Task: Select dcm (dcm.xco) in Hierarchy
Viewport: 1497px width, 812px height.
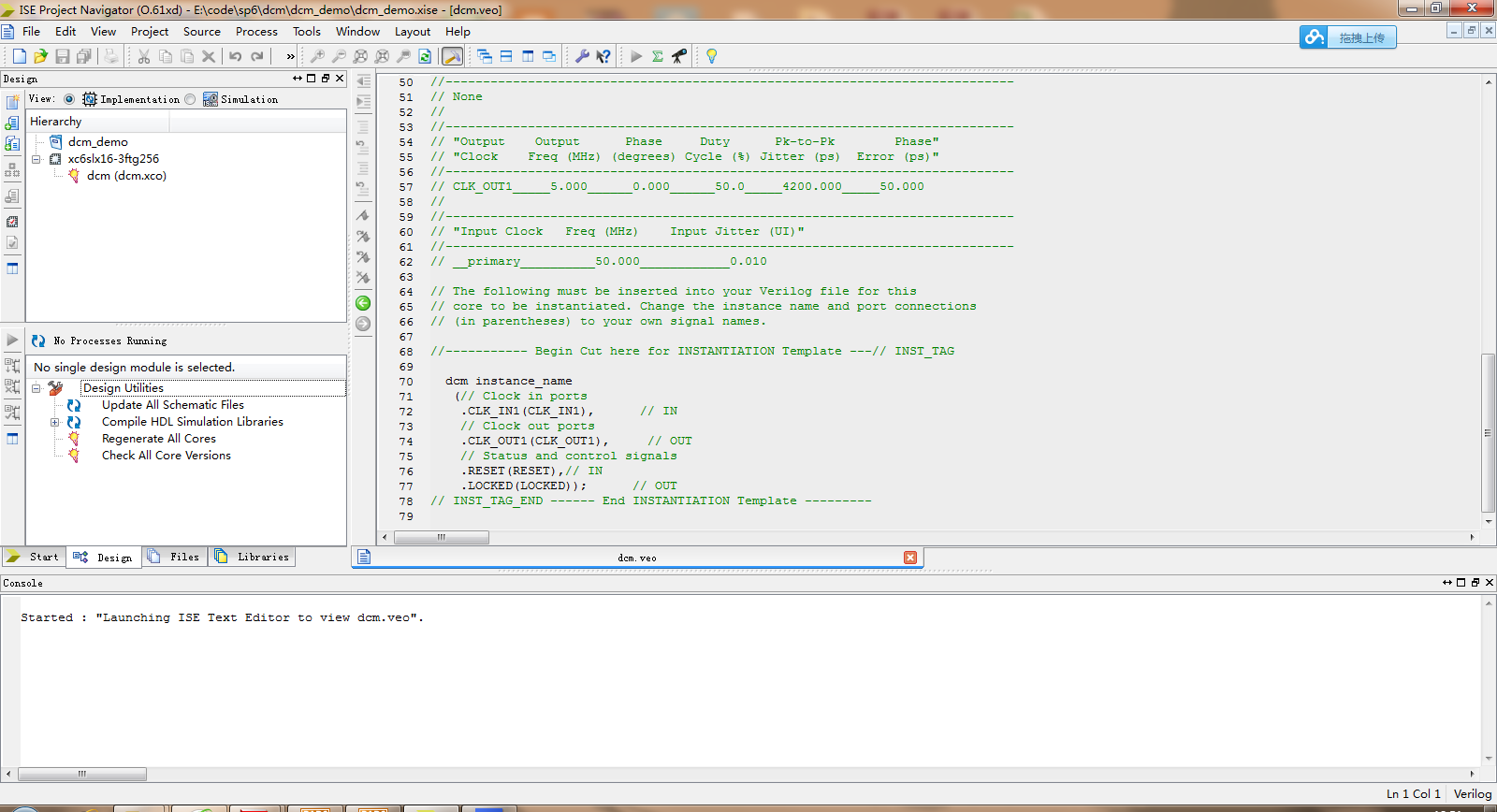Action: click(126, 176)
